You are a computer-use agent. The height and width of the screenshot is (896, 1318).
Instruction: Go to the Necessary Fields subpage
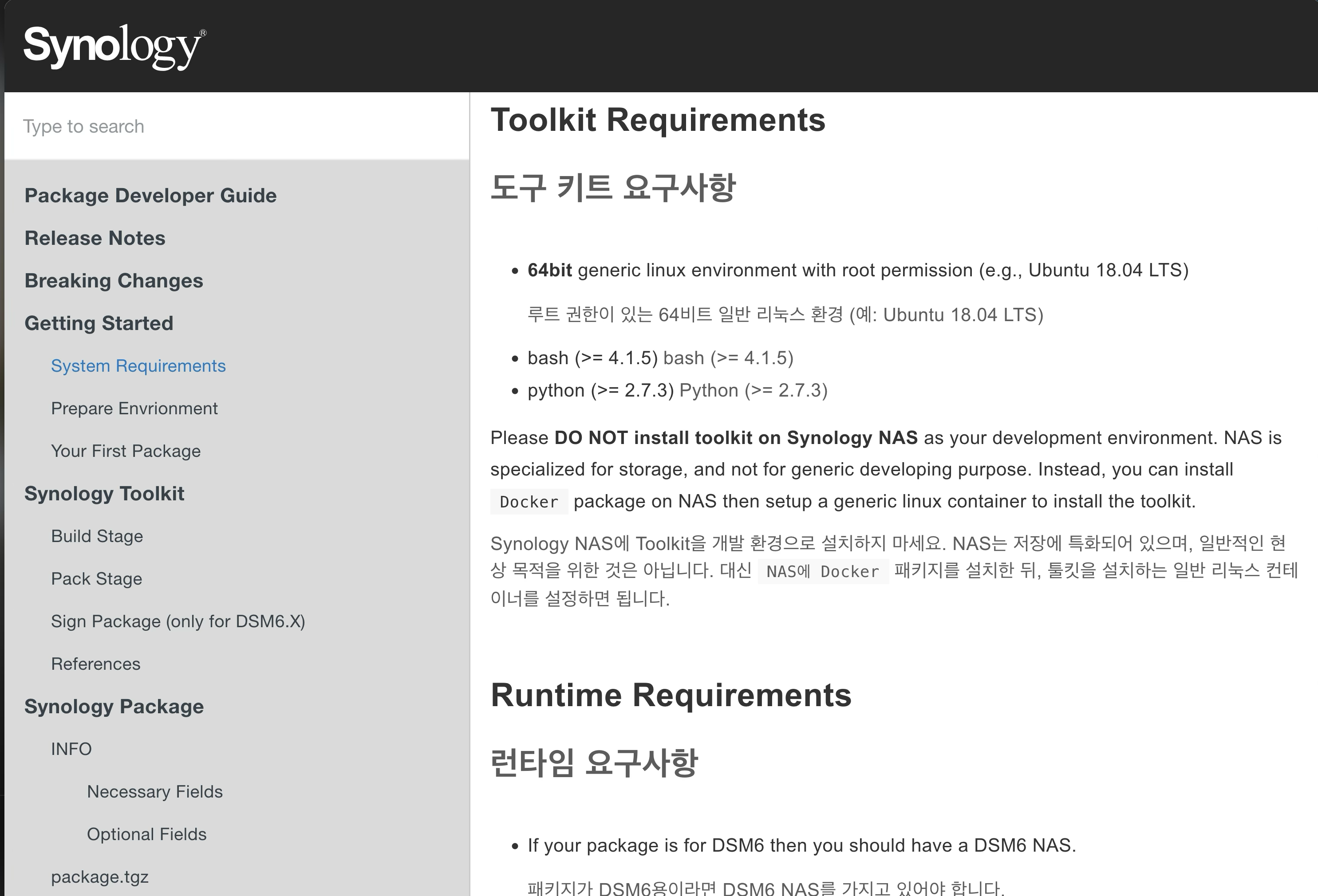pyautogui.click(x=154, y=791)
